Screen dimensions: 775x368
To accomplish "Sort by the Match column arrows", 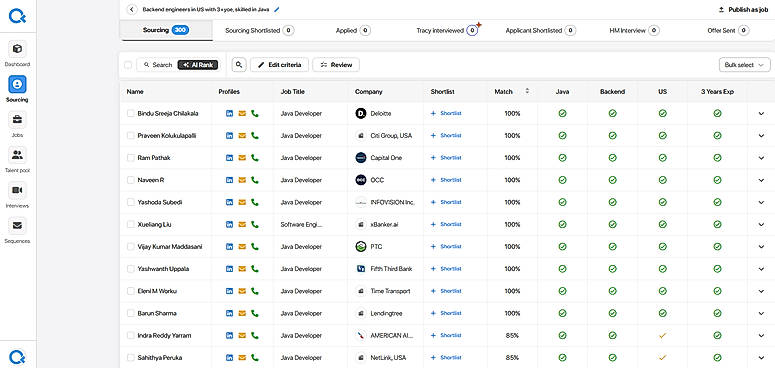I will pos(527,91).
